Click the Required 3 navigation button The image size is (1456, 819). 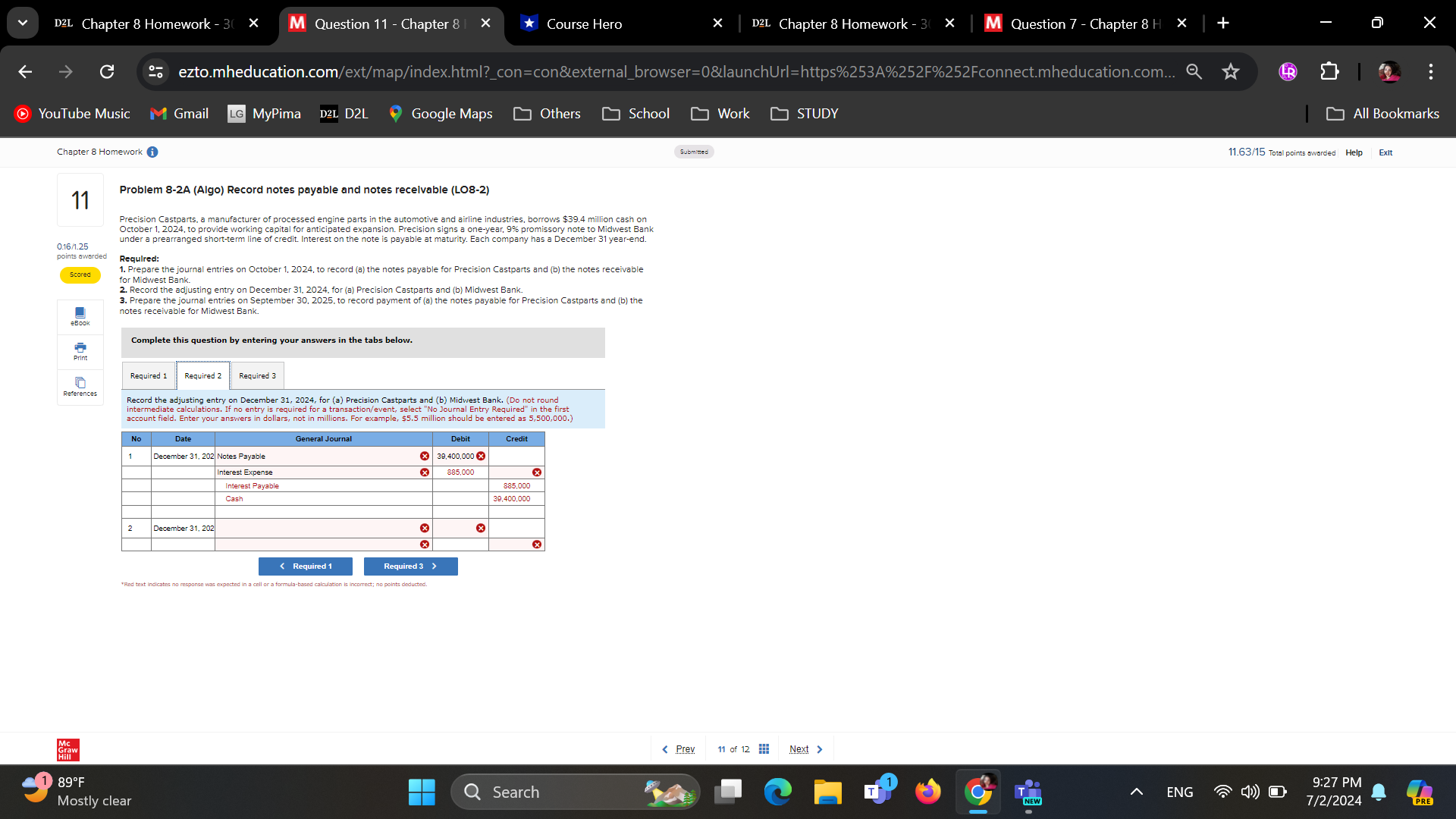coord(410,566)
